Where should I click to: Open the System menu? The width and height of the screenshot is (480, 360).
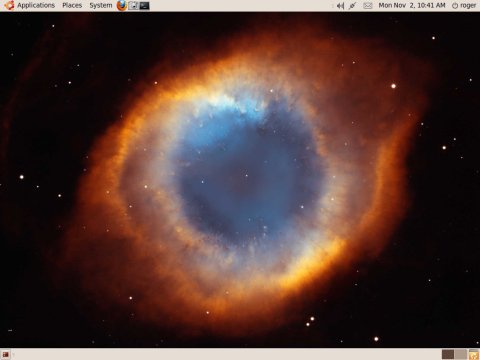(101, 5)
